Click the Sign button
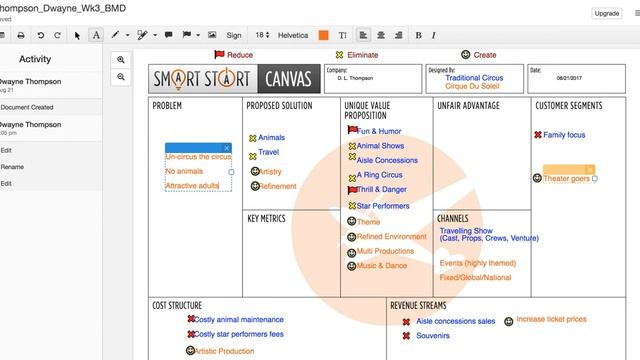This screenshot has width=640, height=360. (x=234, y=36)
